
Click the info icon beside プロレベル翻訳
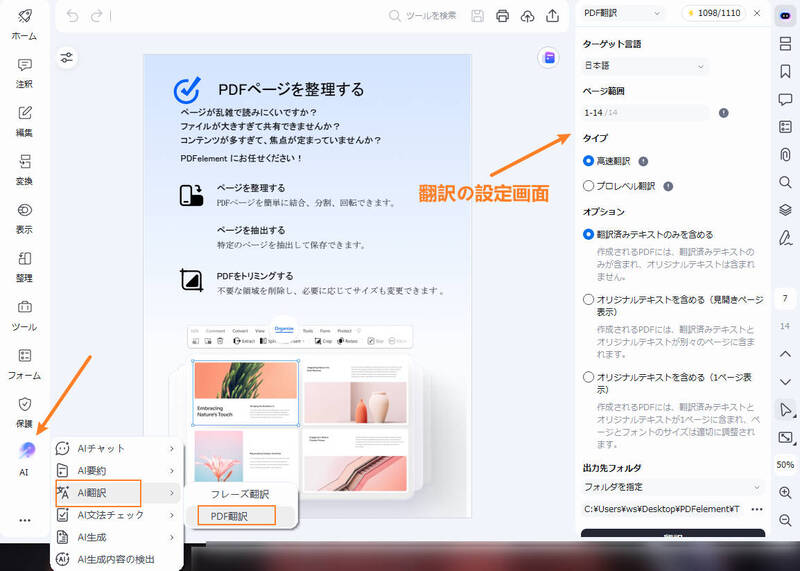(668, 186)
